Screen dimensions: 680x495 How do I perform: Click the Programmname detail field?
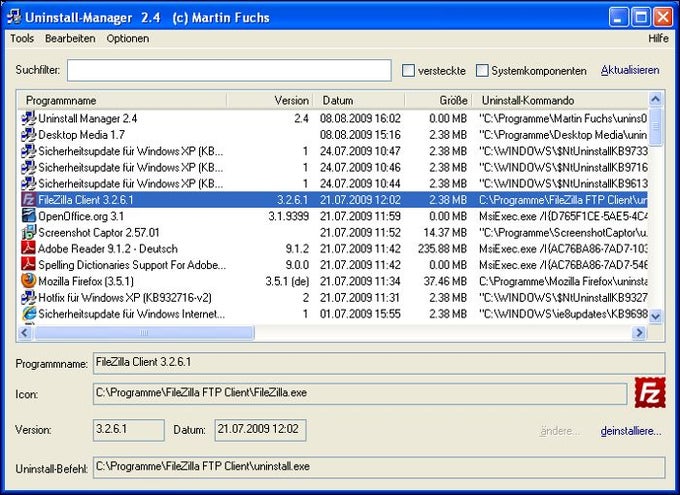[x=379, y=363]
